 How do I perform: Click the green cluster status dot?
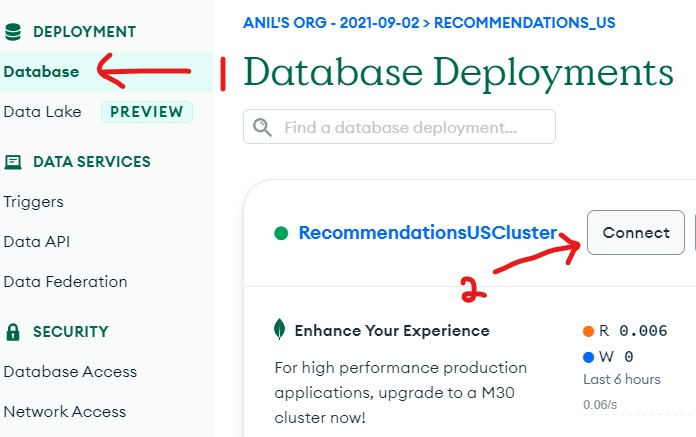[x=281, y=233]
